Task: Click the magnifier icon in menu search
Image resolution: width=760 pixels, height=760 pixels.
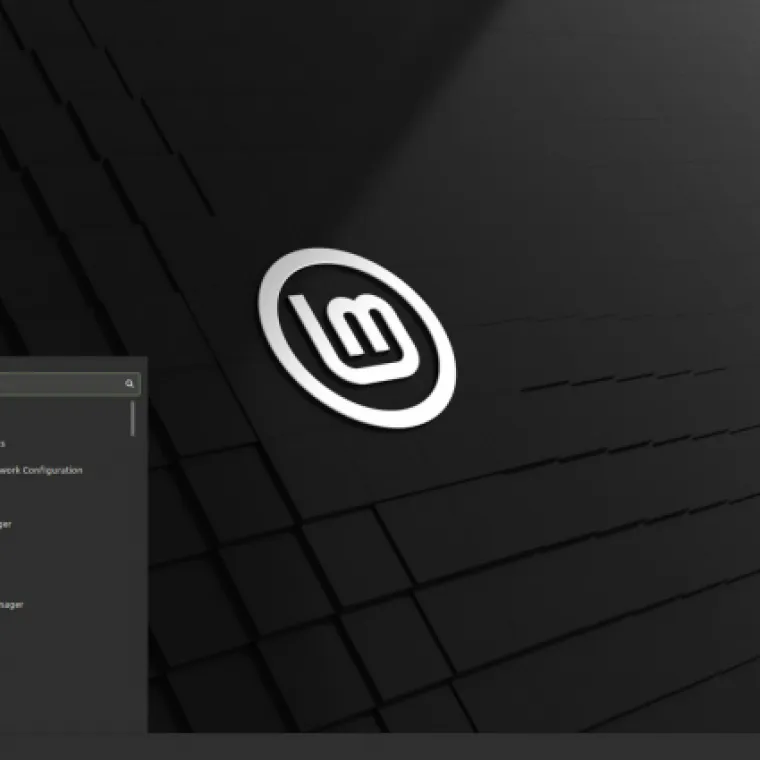Action: coord(129,383)
